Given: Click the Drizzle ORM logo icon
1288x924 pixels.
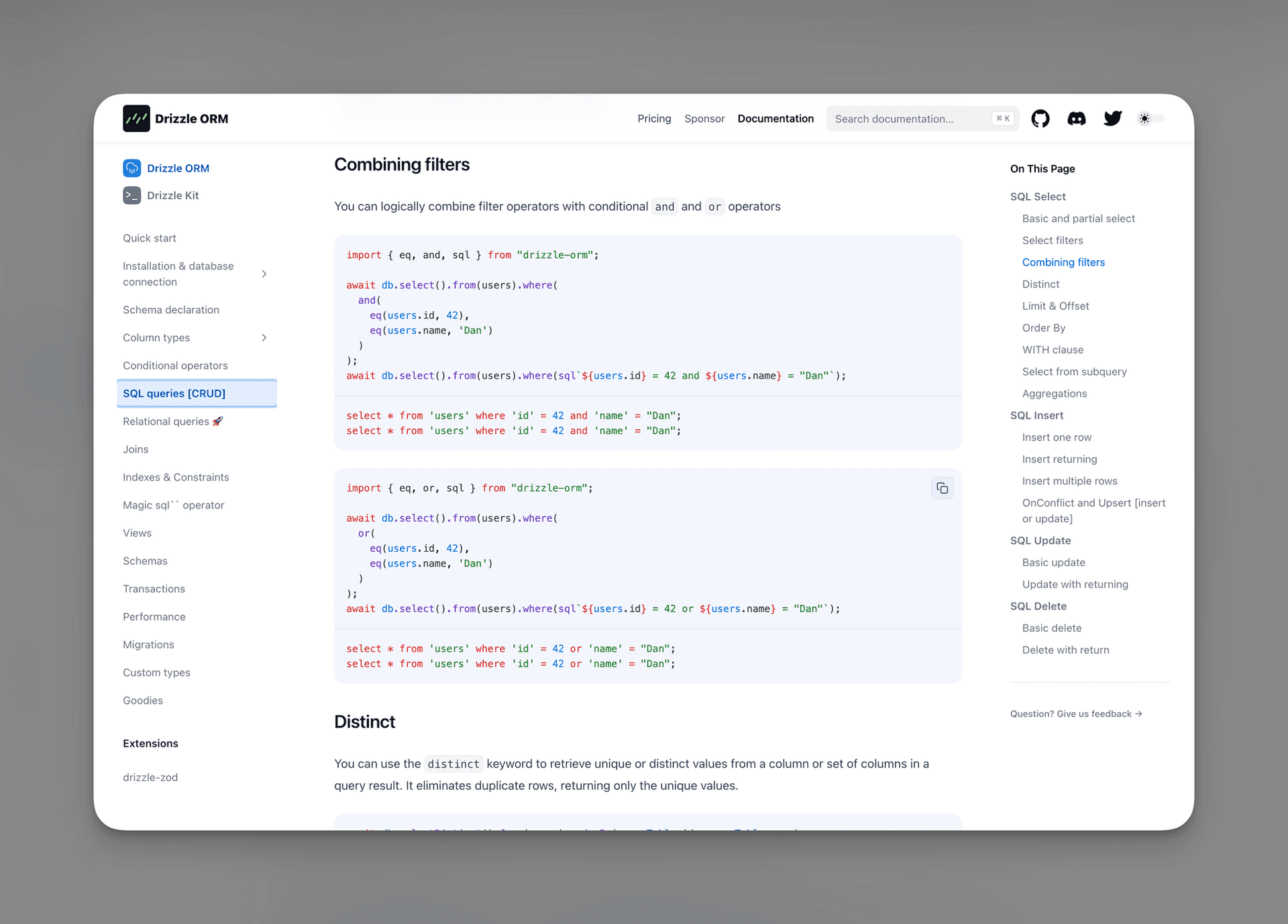Looking at the screenshot, I should (136, 118).
